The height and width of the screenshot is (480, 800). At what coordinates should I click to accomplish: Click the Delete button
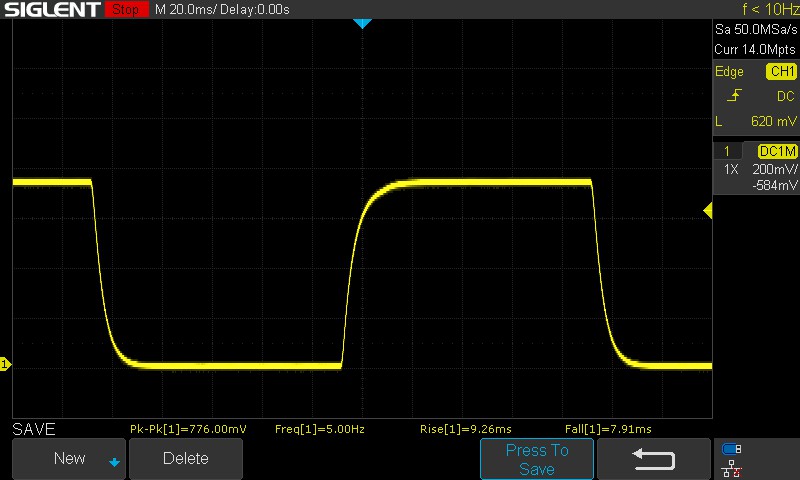tap(186, 458)
